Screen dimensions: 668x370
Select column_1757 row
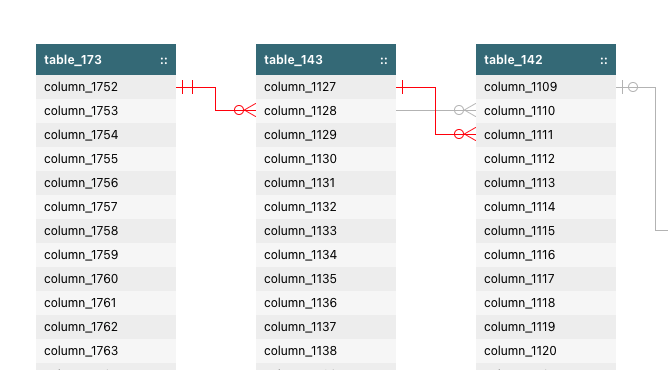tap(106, 207)
